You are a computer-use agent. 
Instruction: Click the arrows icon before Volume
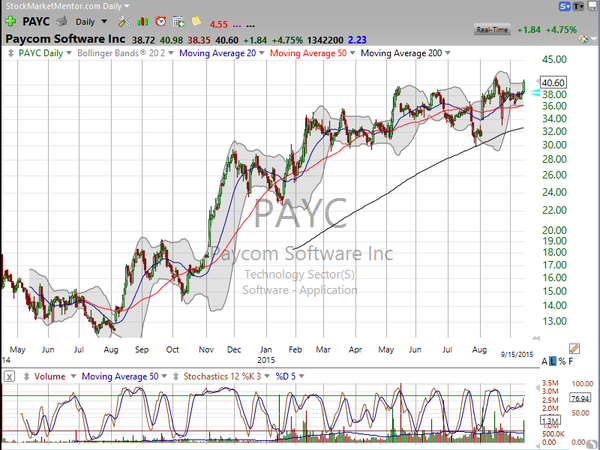[x=26, y=377]
